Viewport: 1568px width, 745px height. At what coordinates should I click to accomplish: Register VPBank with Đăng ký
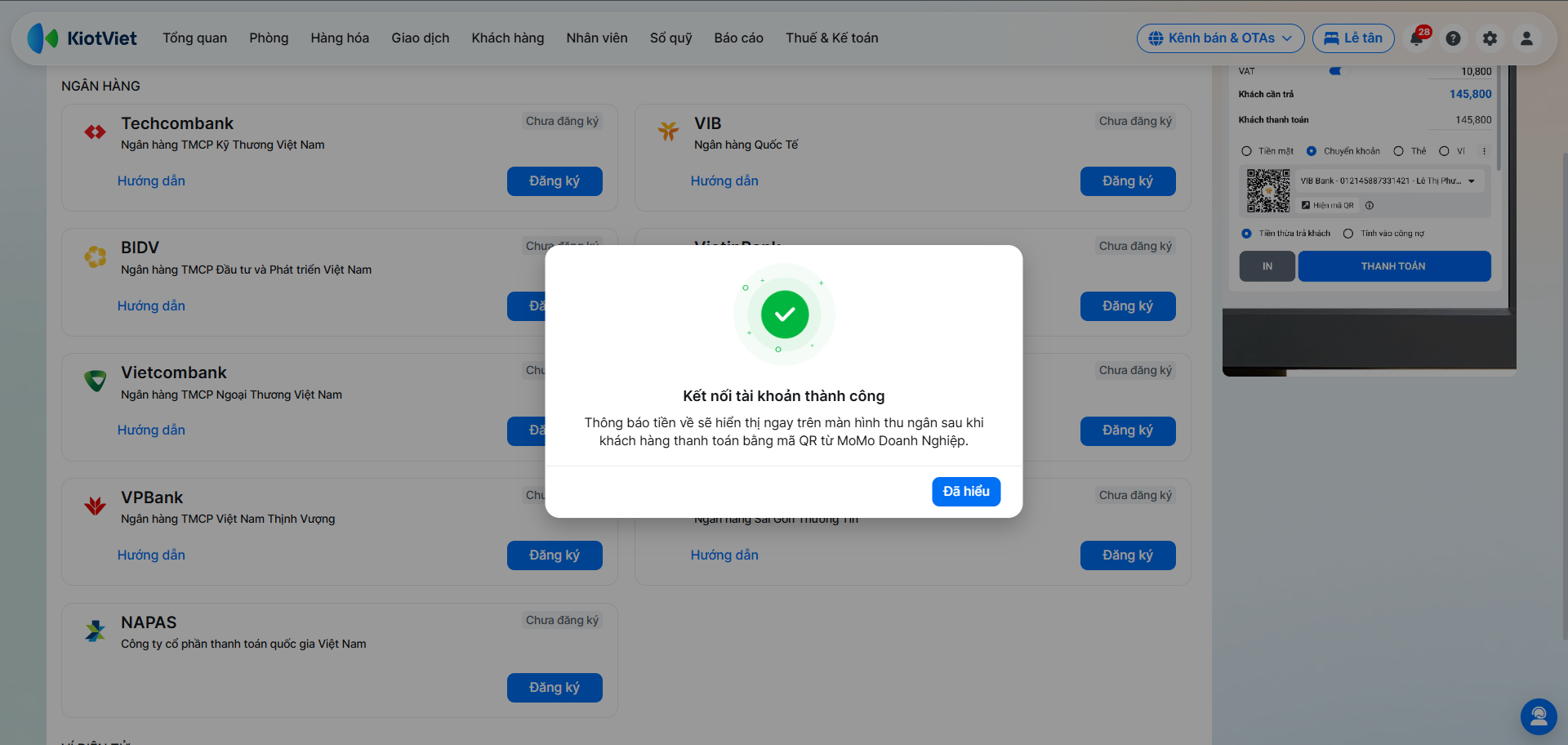tap(555, 555)
